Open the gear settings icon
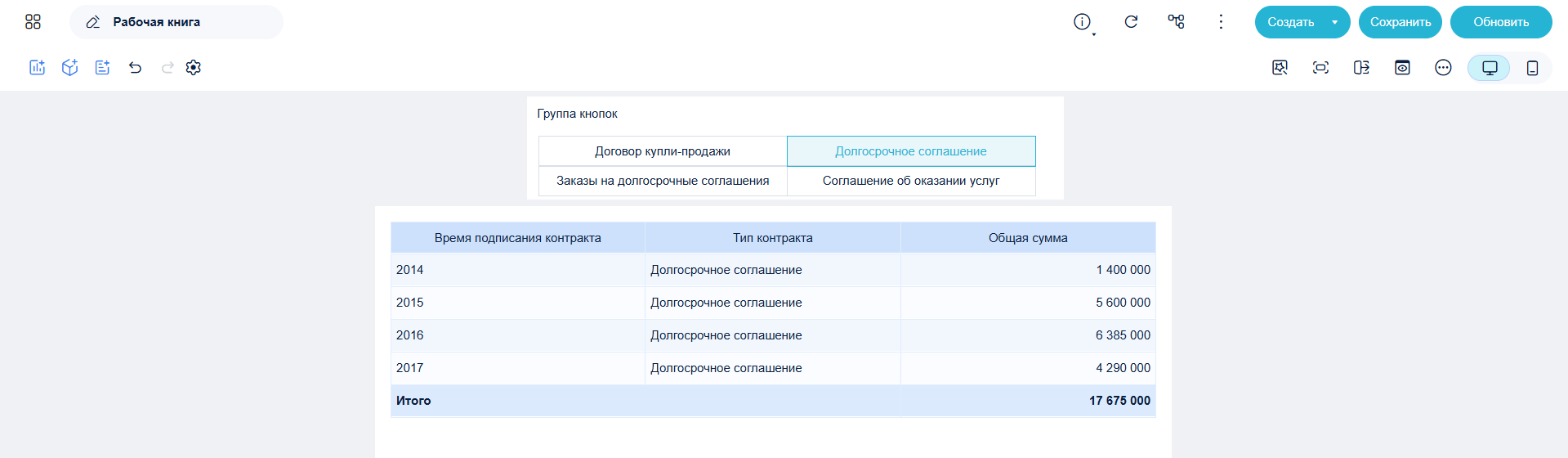 point(194,68)
